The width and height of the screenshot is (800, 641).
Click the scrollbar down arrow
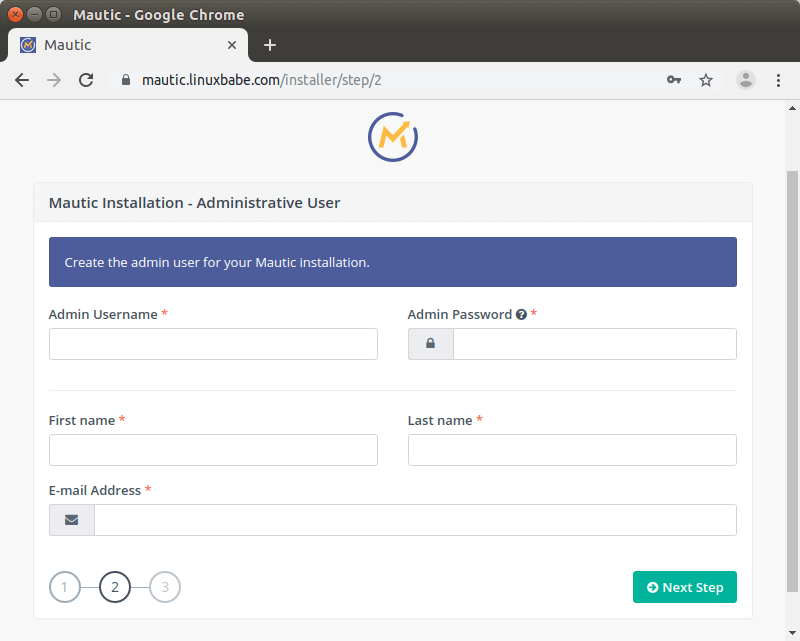click(x=793, y=633)
